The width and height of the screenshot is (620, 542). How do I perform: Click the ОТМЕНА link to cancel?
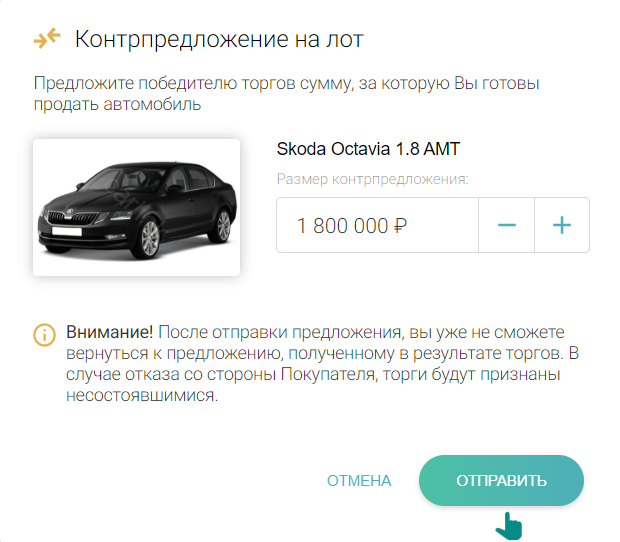point(359,481)
